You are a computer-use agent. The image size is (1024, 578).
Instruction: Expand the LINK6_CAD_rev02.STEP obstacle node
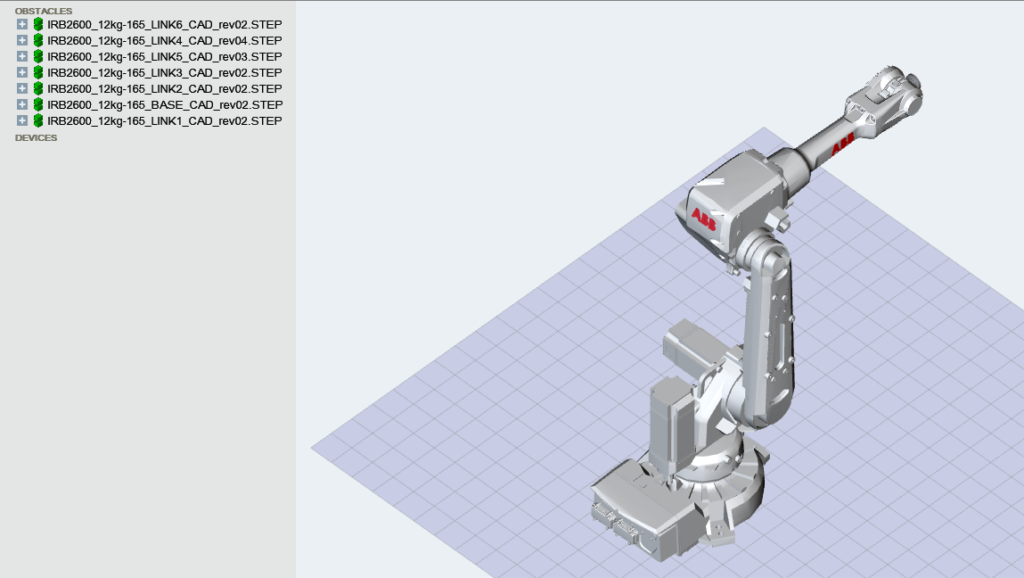tap(22, 24)
